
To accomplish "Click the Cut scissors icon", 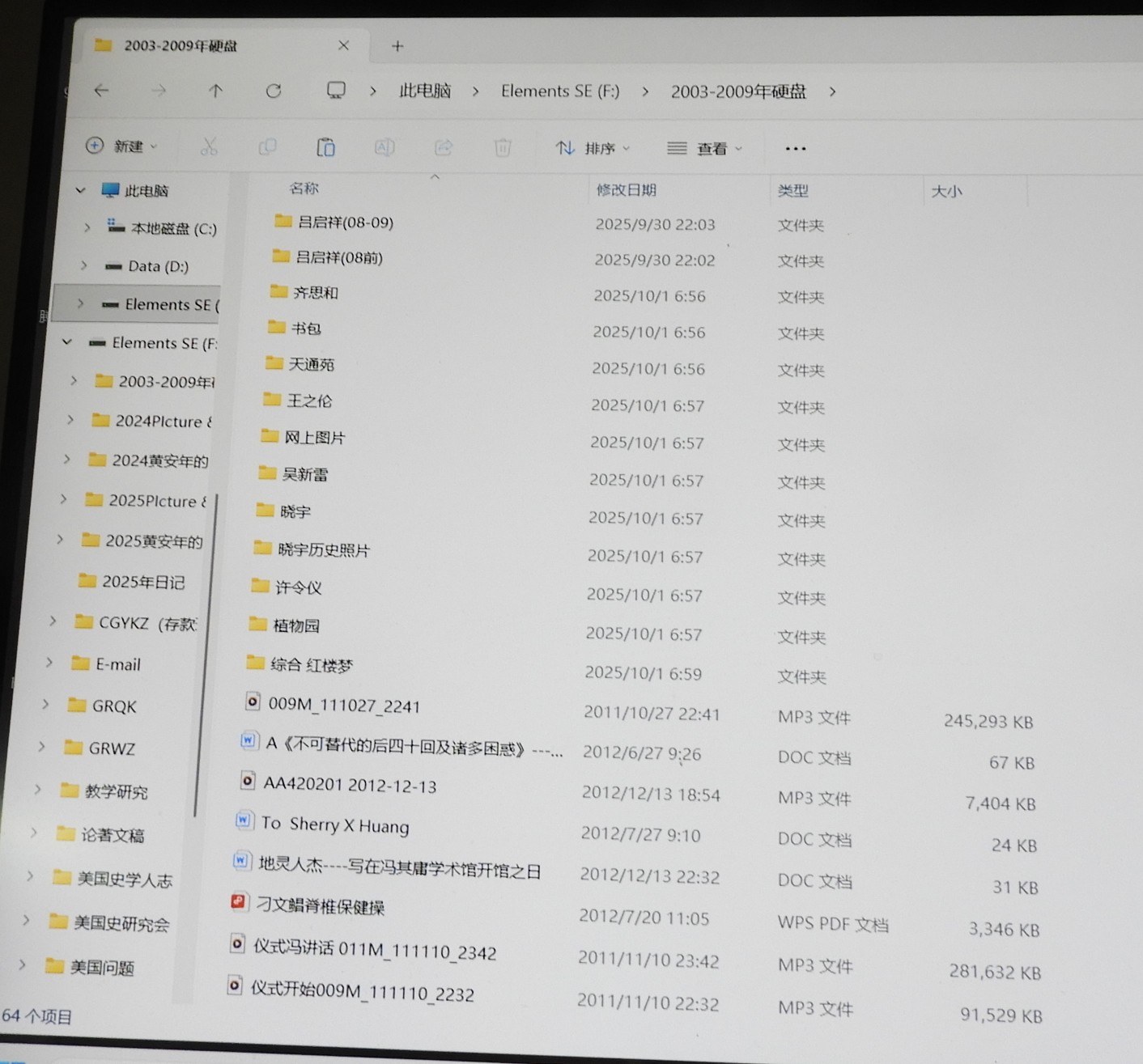I will coord(209,146).
